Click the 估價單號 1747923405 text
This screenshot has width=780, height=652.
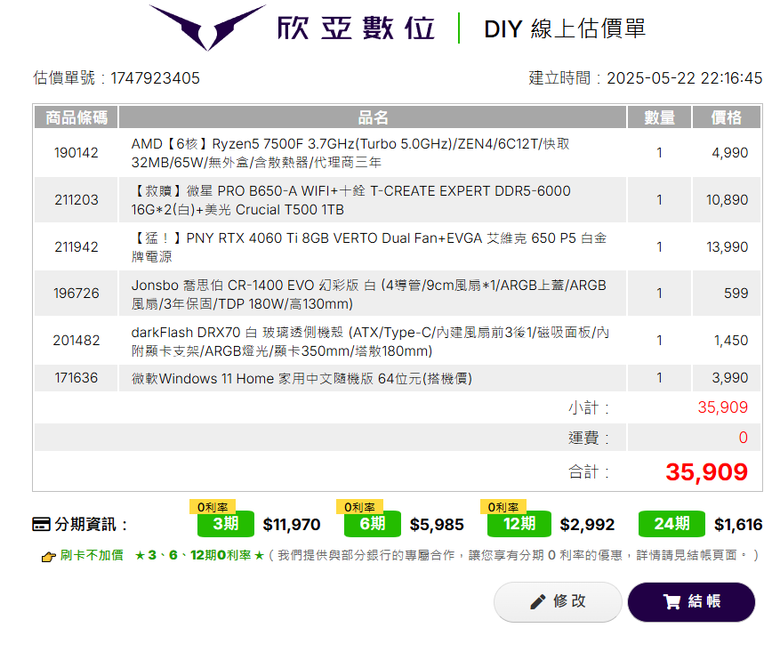coord(116,78)
